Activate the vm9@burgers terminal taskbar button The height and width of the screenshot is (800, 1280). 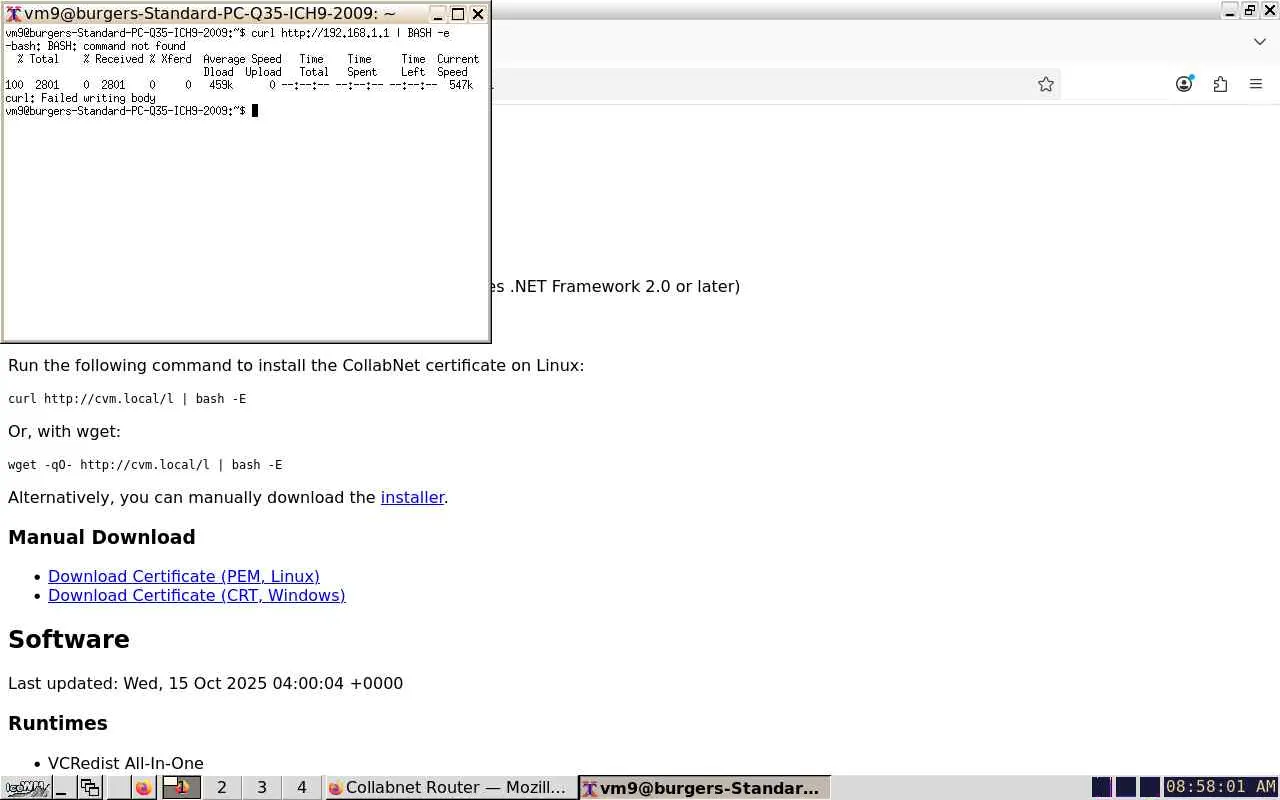click(x=704, y=788)
